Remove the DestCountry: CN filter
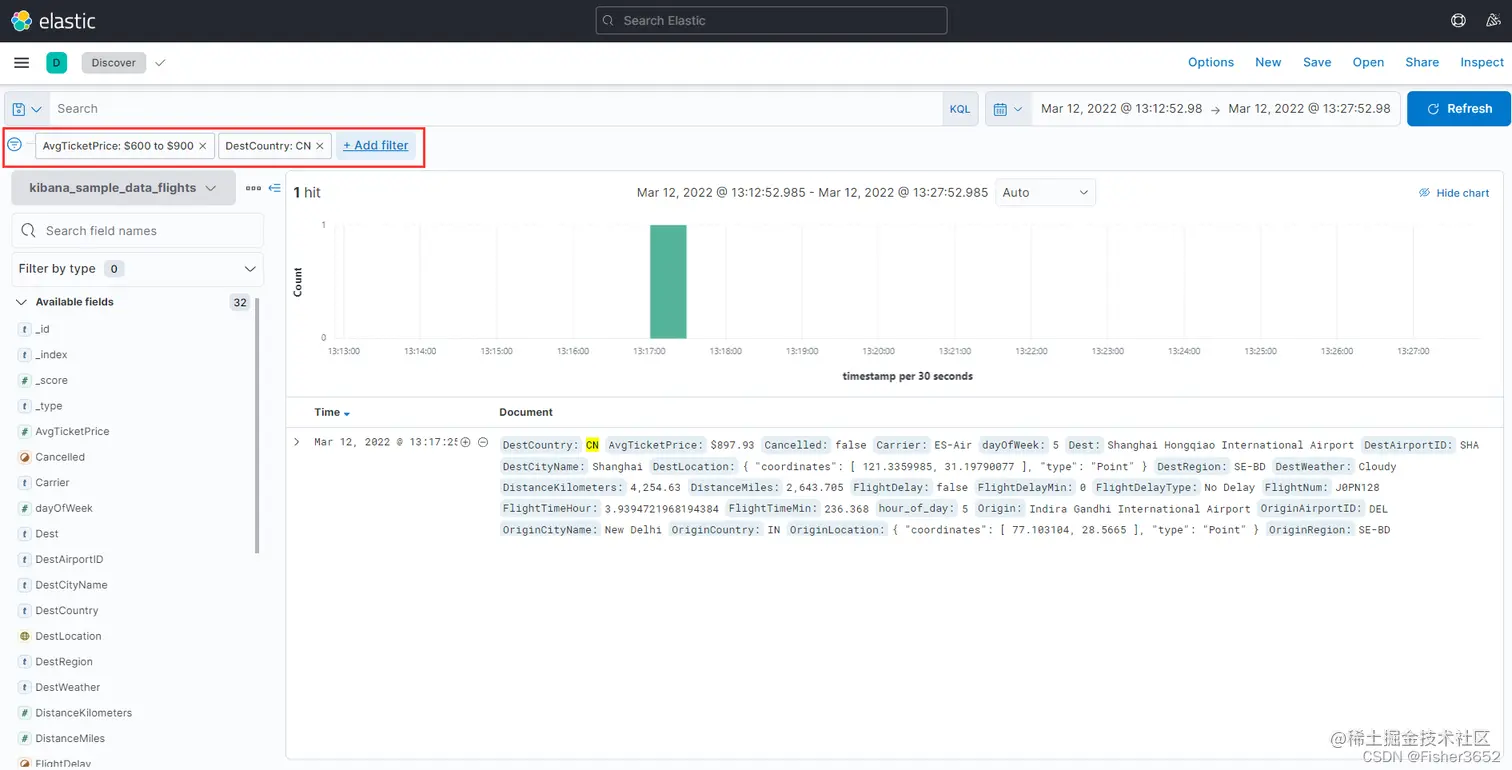Viewport: 1512px width, 770px height. pyautogui.click(x=320, y=146)
